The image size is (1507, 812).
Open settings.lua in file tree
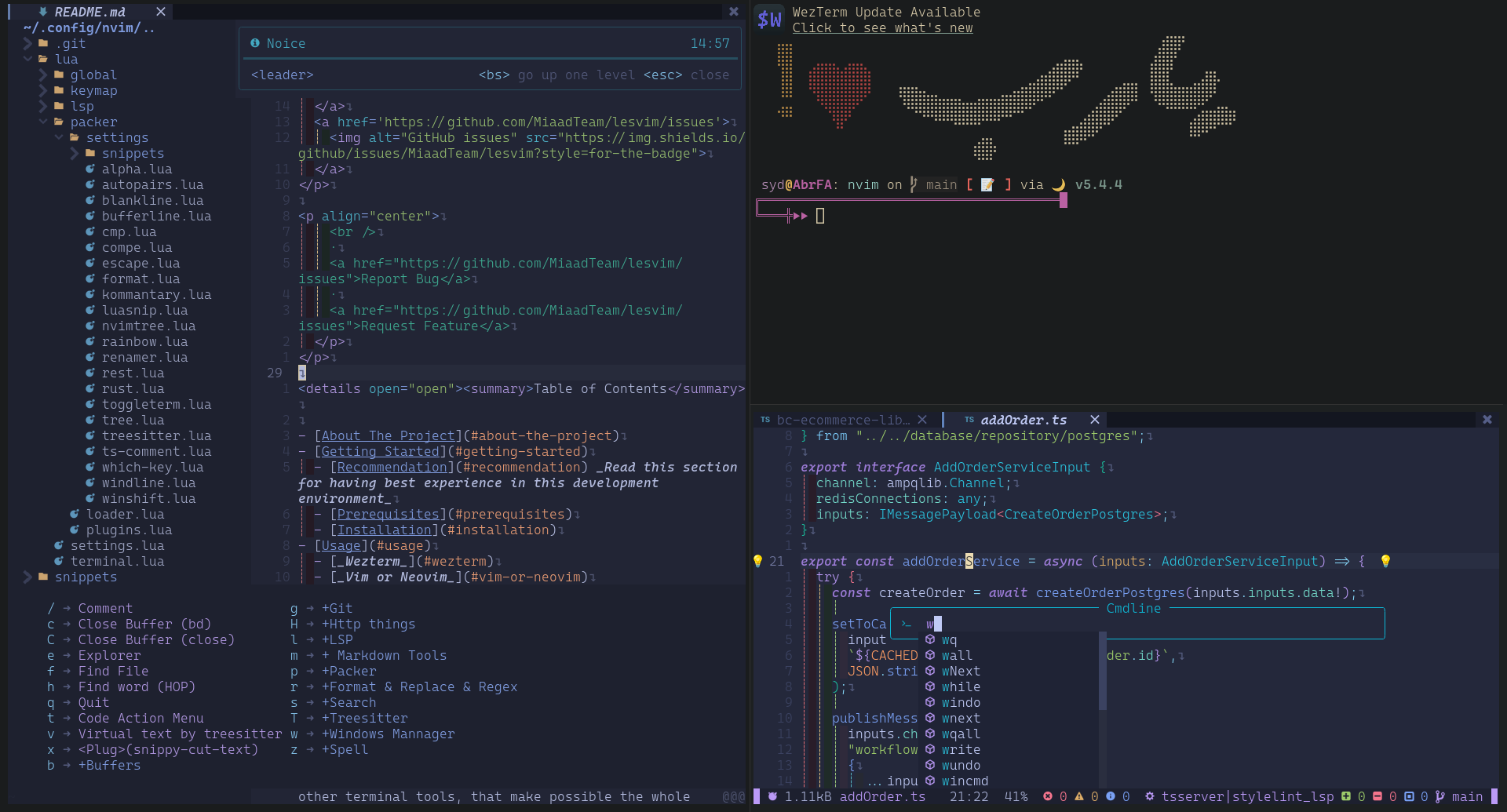pos(117,545)
